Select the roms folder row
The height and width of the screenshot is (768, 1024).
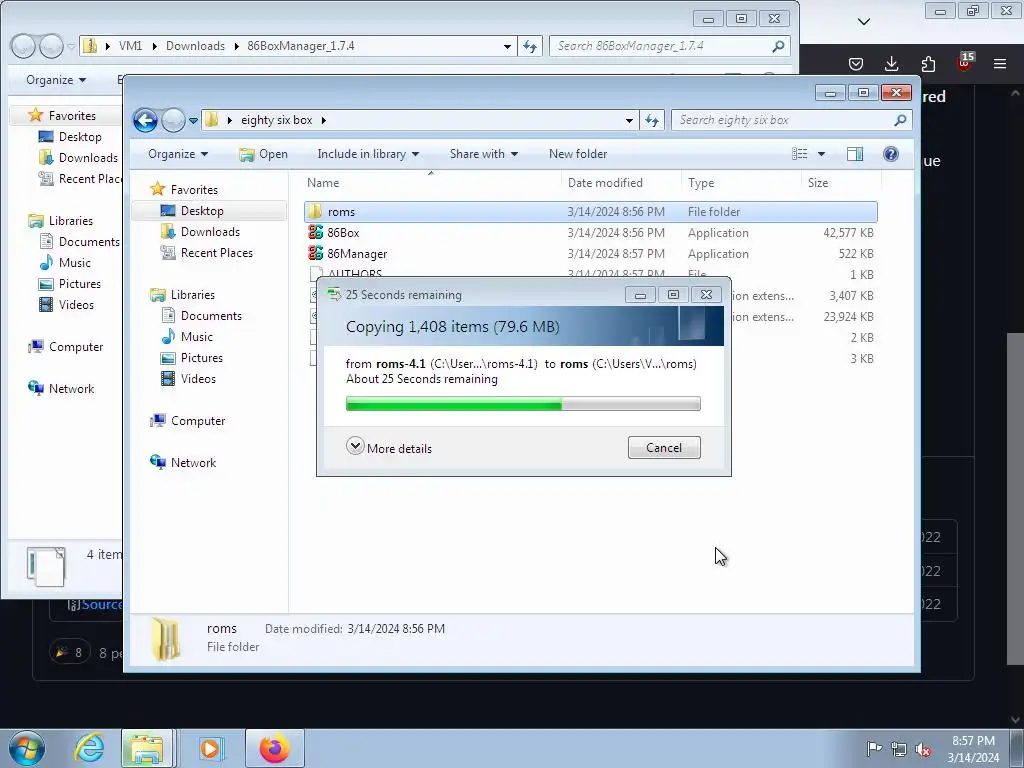click(x=590, y=212)
